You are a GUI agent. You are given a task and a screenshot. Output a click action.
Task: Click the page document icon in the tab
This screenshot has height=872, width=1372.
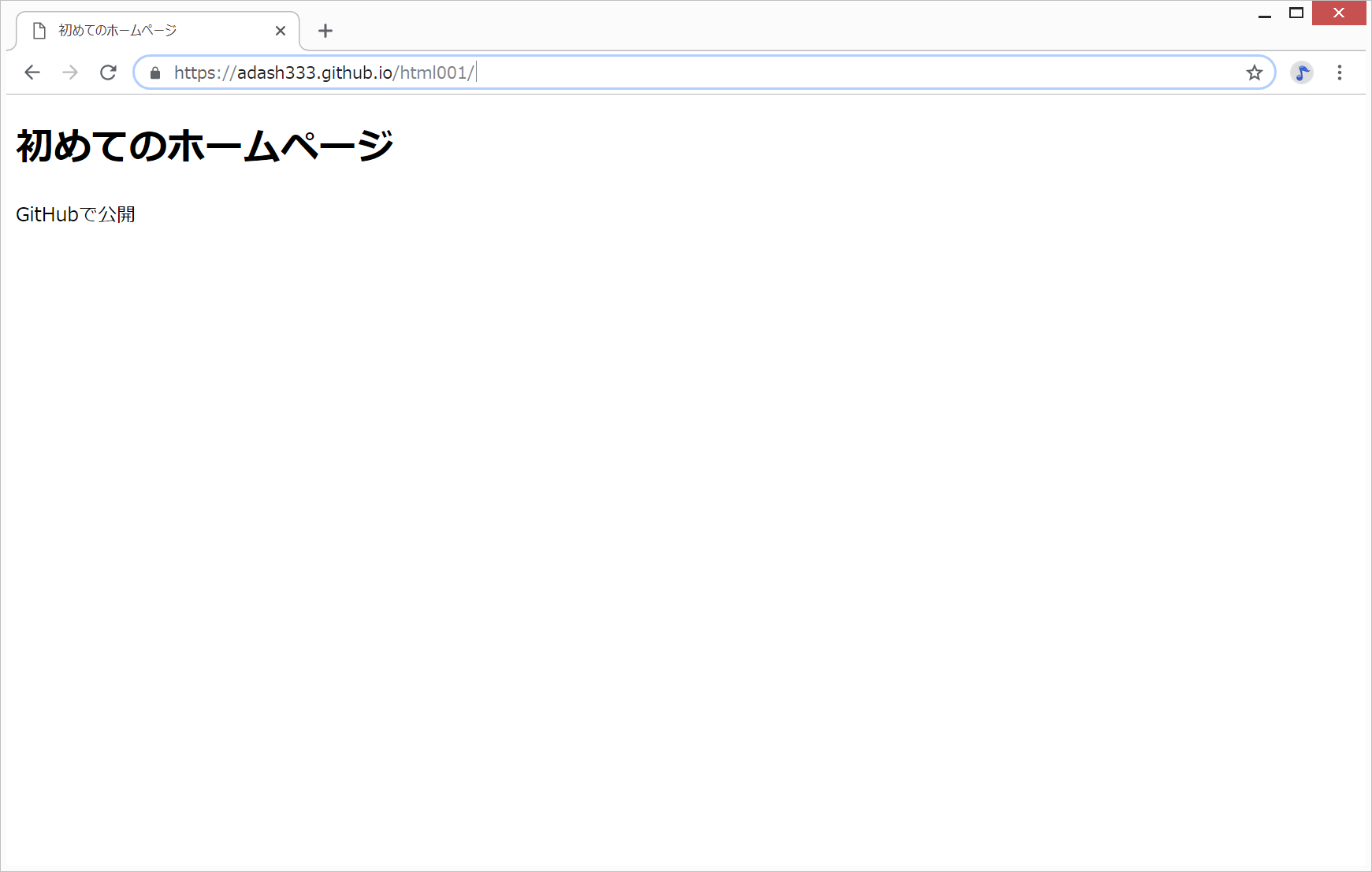[x=39, y=31]
